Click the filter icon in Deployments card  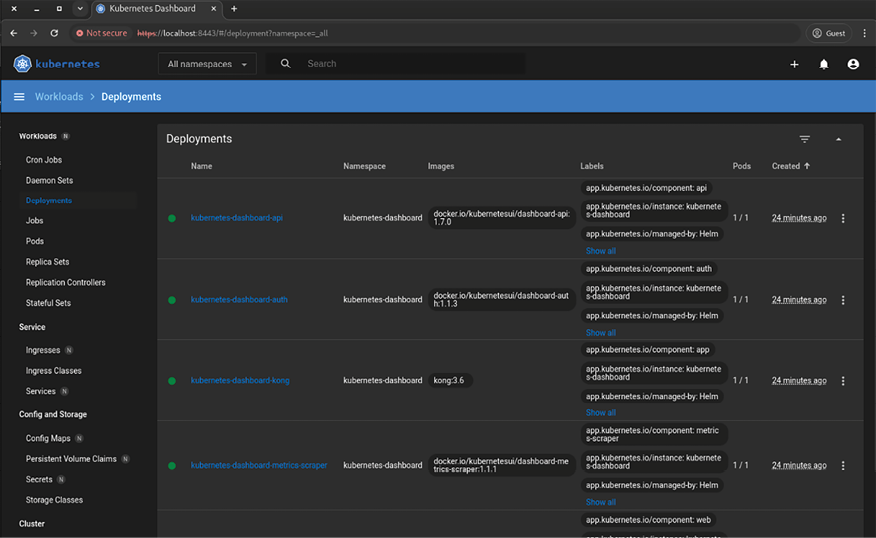[x=804, y=139]
